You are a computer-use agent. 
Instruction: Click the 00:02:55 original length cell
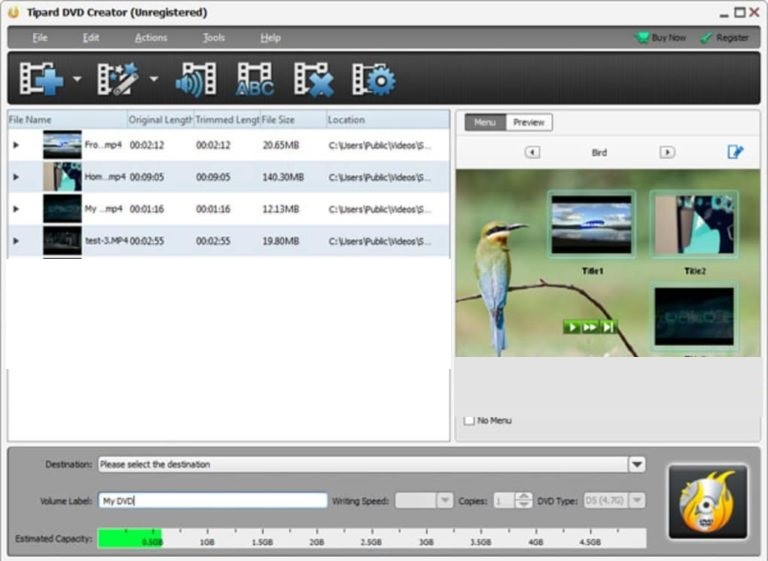146,241
